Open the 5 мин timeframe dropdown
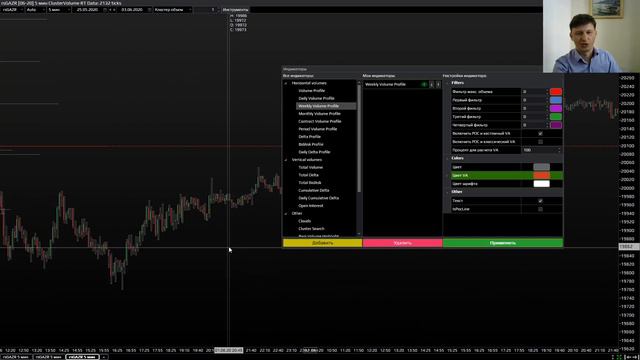 tap(59, 9)
